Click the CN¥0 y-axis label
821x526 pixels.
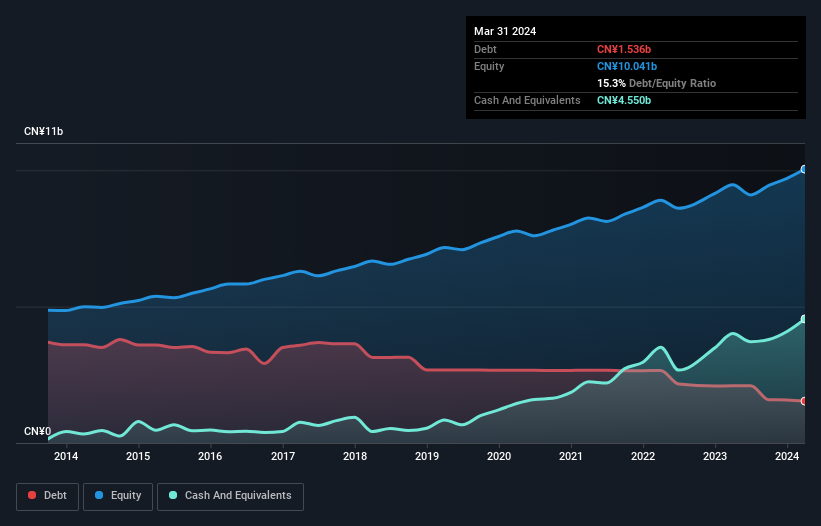[x=38, y=432]
